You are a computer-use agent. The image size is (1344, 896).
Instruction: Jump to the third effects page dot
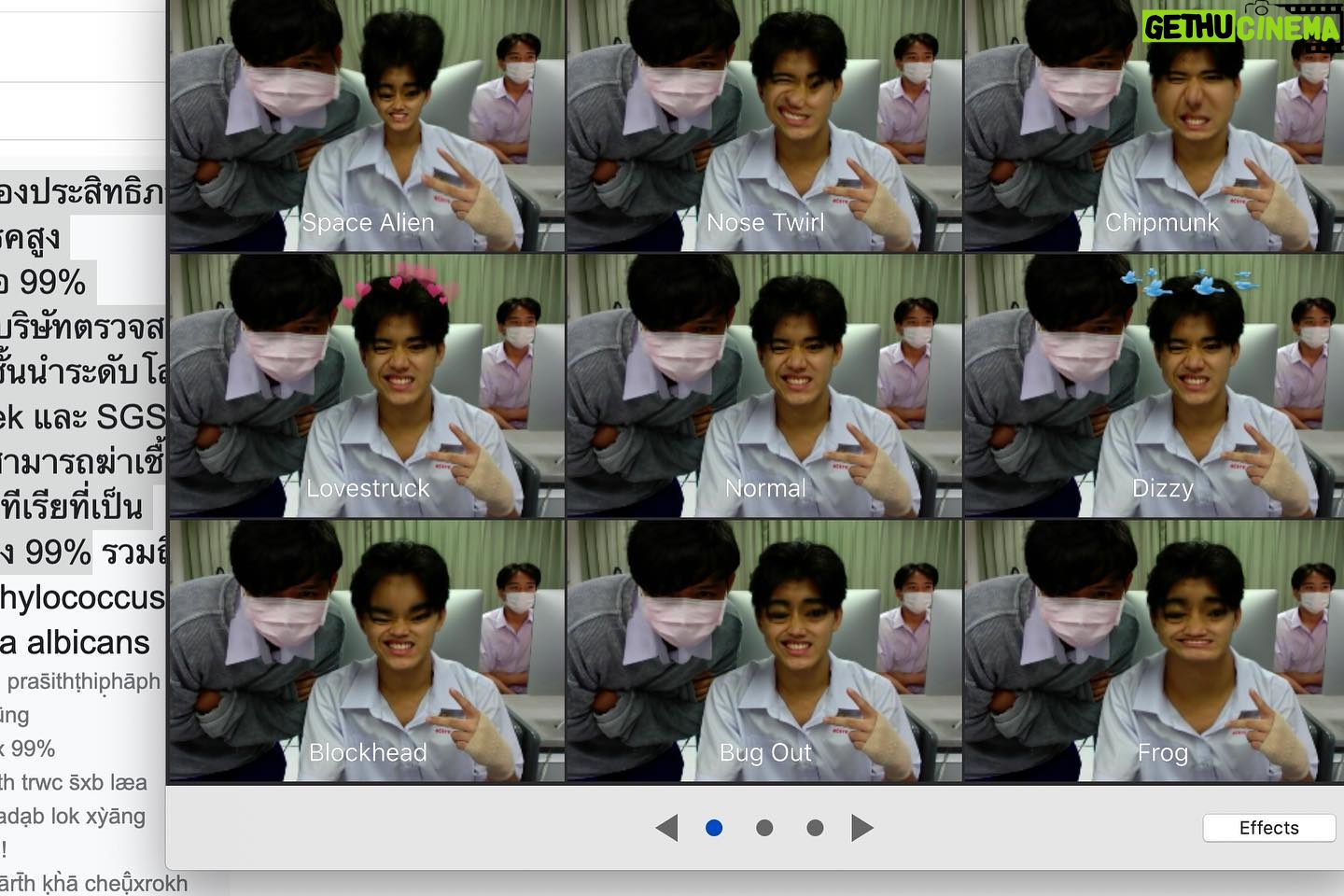(x=815, y=828)
